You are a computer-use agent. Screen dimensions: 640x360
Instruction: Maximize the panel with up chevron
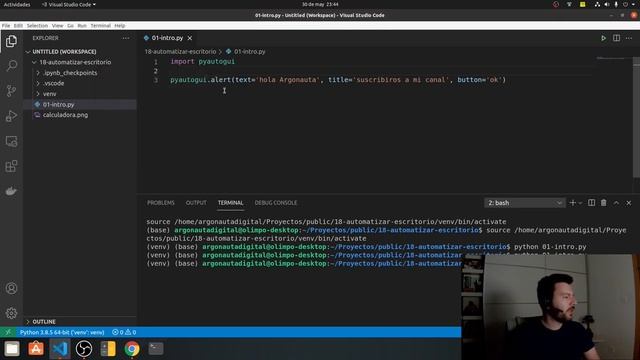point(616,203)
